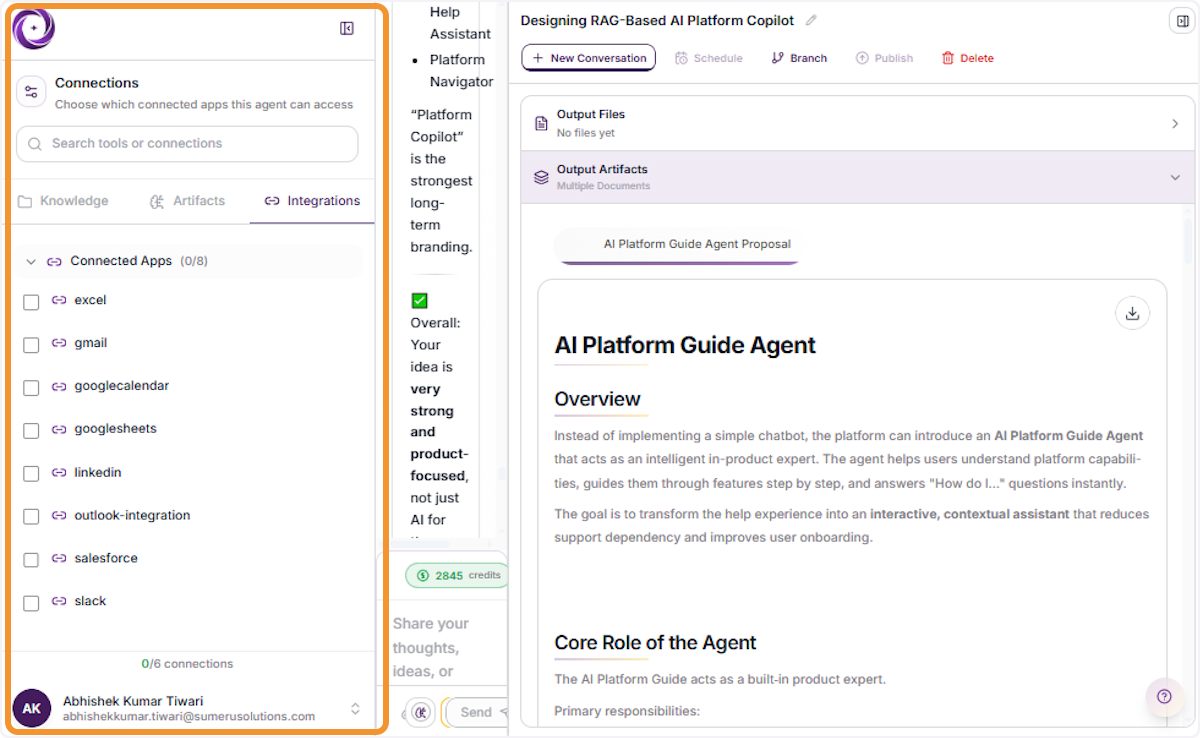Viewport: 1200px width, 738px height.
Task: Click the Output Files document icon
Action: click(x=541, y=123)
